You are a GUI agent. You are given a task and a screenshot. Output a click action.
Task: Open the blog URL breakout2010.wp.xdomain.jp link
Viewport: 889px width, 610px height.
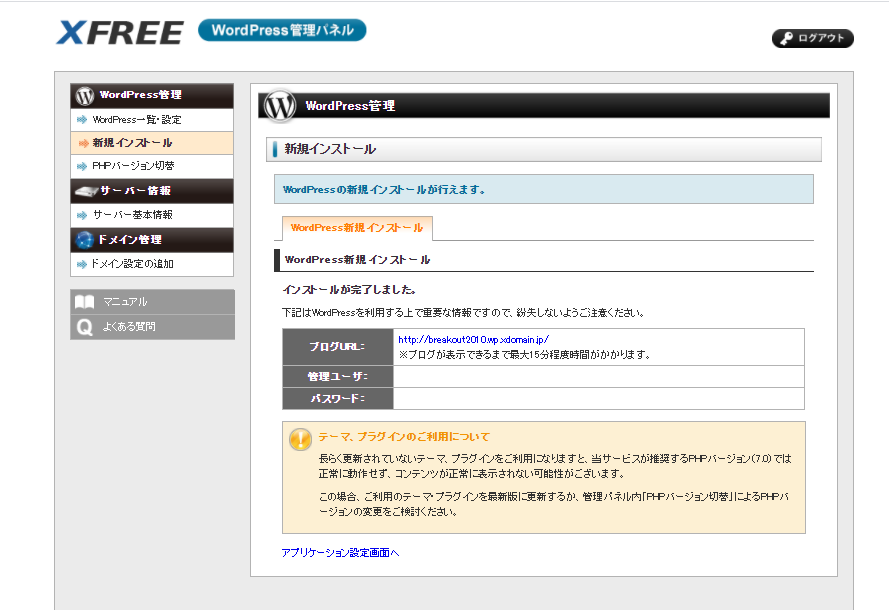pos(473,340)
